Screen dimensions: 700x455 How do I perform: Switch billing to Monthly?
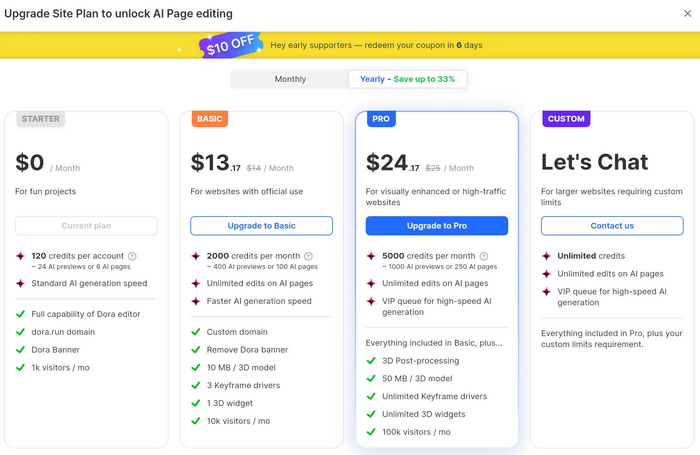(x=290, y=79)
